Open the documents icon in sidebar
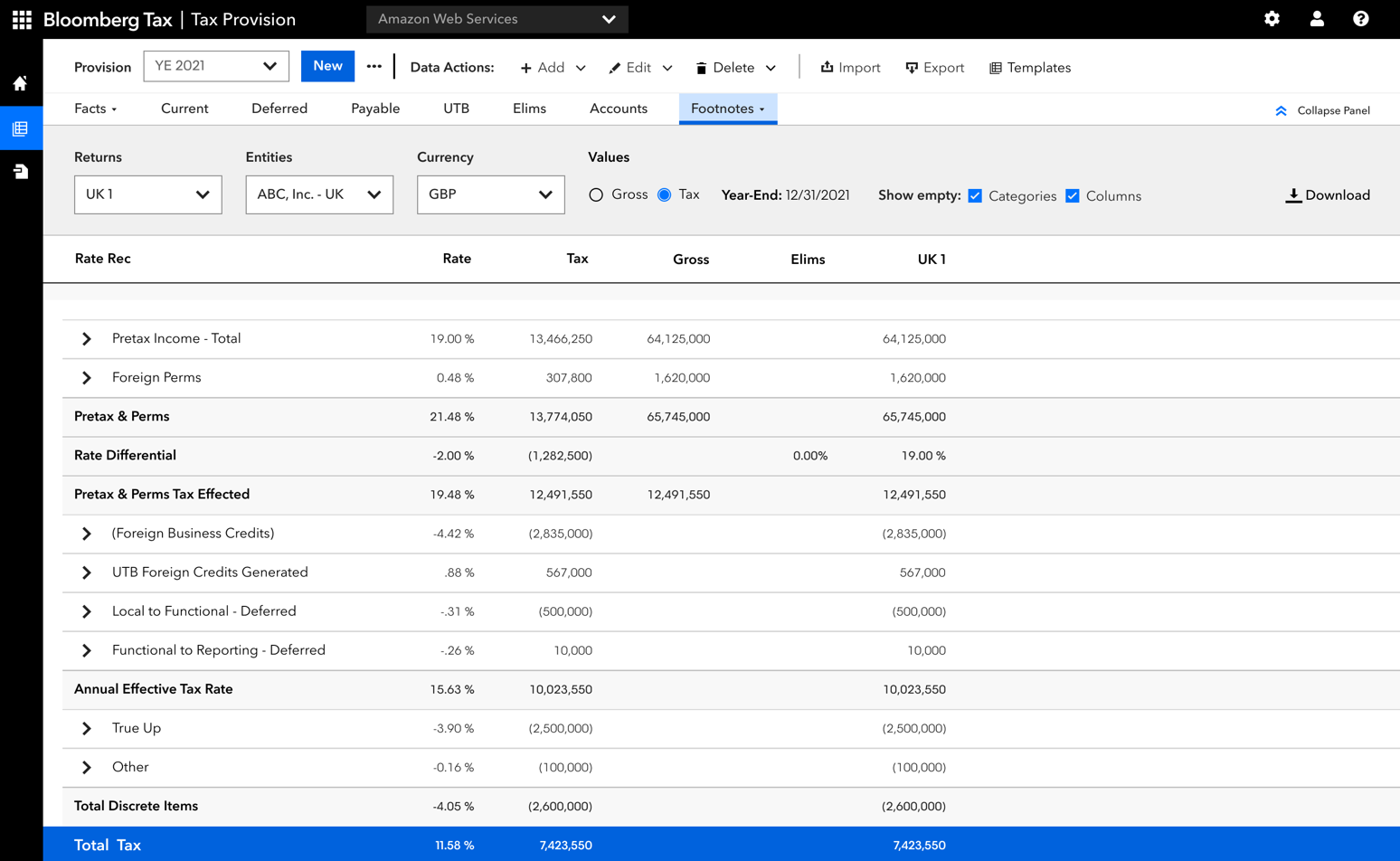The height and width of the screenshot is (861, 1400). pyautogui.click(x=20, y=171)
